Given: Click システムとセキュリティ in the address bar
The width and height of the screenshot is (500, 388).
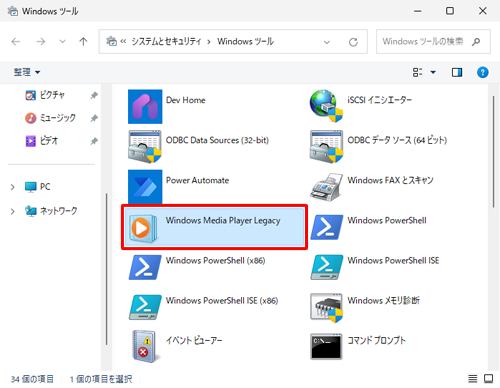Looking at the screenshot, I should click(x=166, y=41).
